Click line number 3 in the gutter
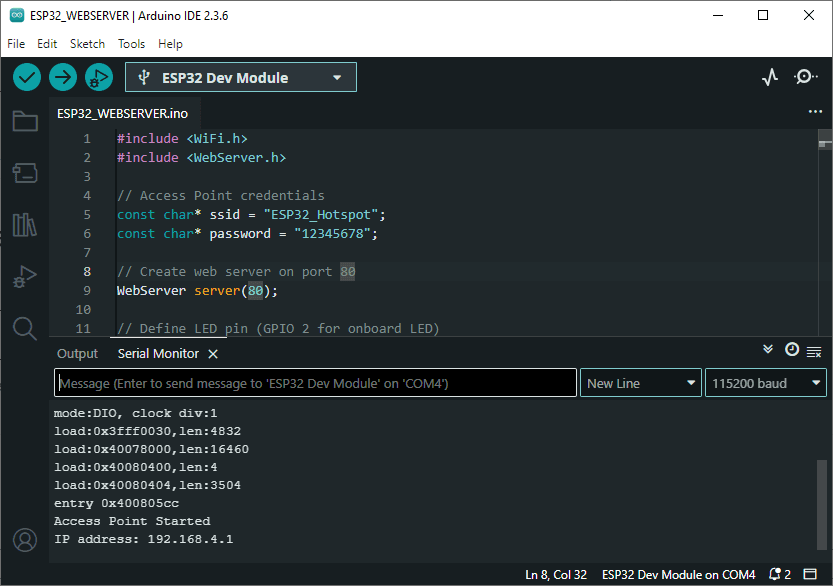This screenshot has height=586, width=833. (87, 176)
